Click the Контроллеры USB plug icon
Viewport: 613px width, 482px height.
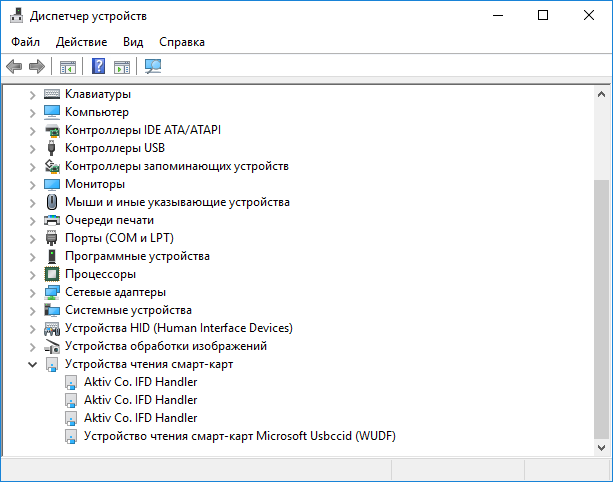(x=51, y=148)
